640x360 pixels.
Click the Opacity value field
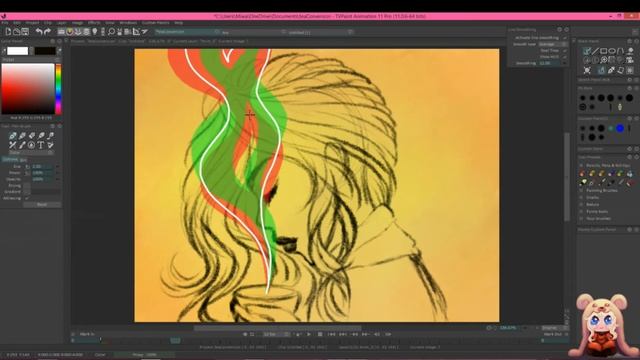tap(42, 179)
